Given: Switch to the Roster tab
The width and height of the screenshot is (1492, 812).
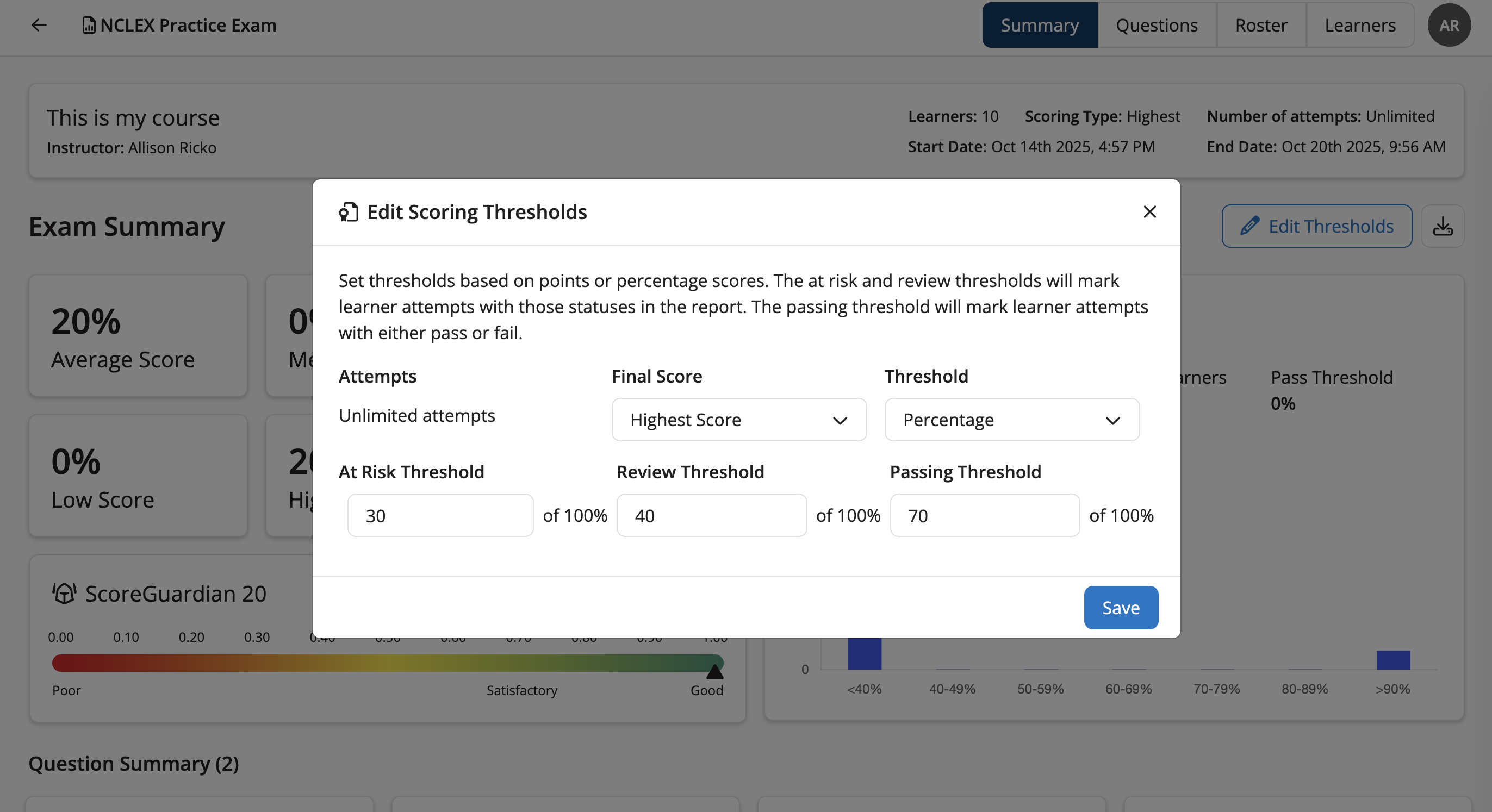Looking at the screenshot, I should (x=1261, y=25).
